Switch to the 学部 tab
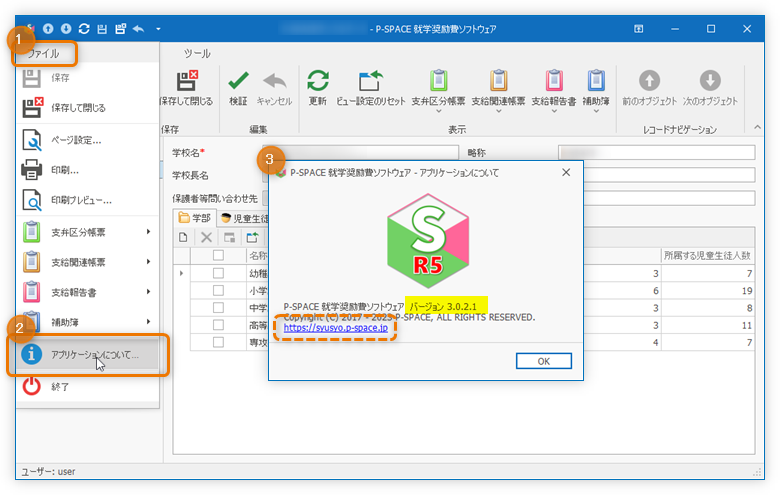The image size is (780, 495). point(195,218)
